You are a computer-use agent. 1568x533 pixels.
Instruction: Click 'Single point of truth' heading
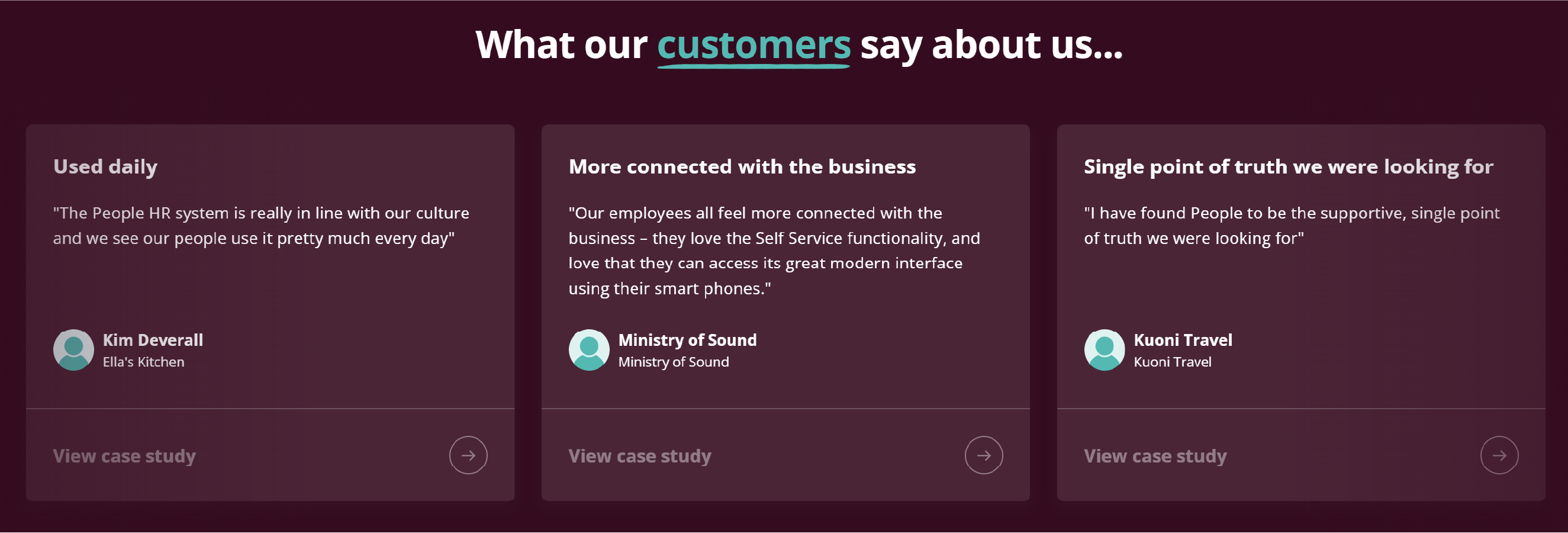(1289, 167)
